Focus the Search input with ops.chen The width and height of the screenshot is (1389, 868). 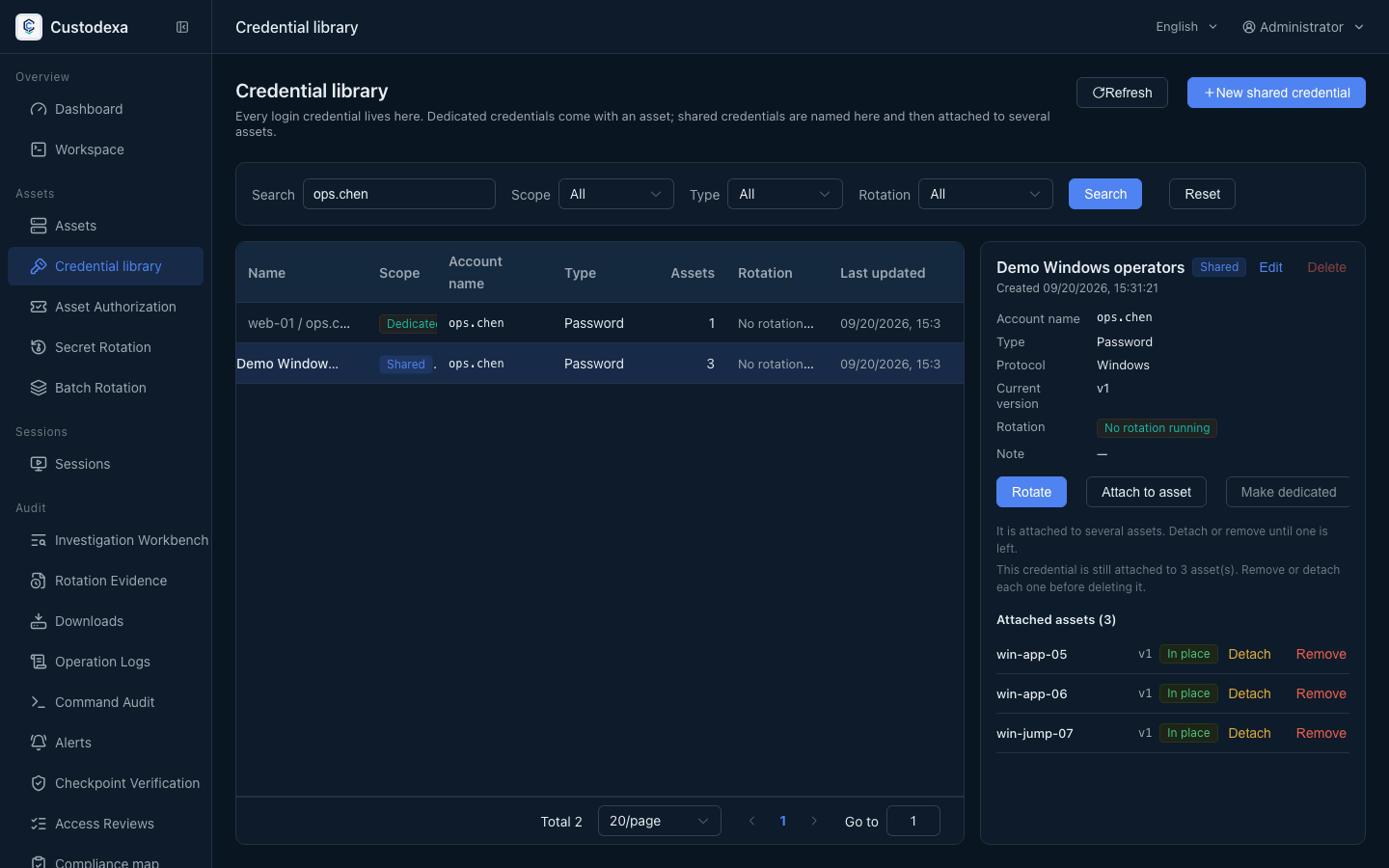point(399,194)
